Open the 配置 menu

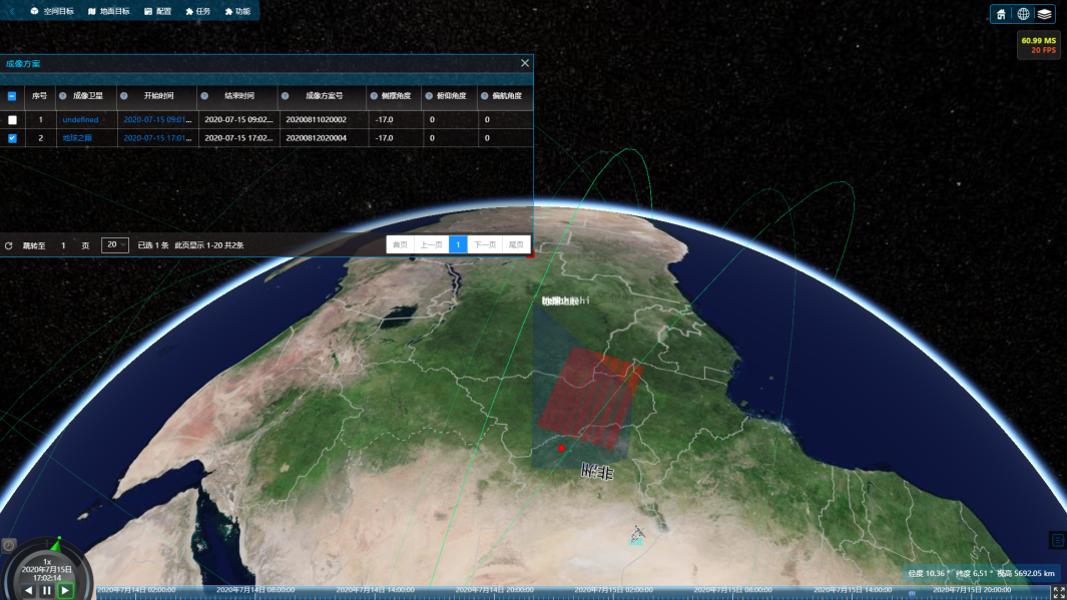[x=157, y=11]
